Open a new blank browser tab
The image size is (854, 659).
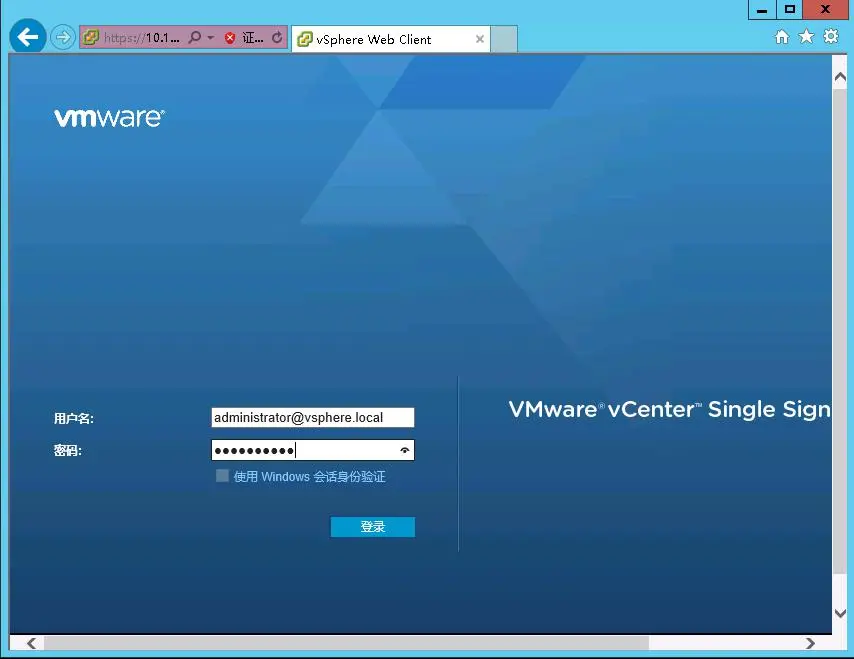tap(504, 39)
